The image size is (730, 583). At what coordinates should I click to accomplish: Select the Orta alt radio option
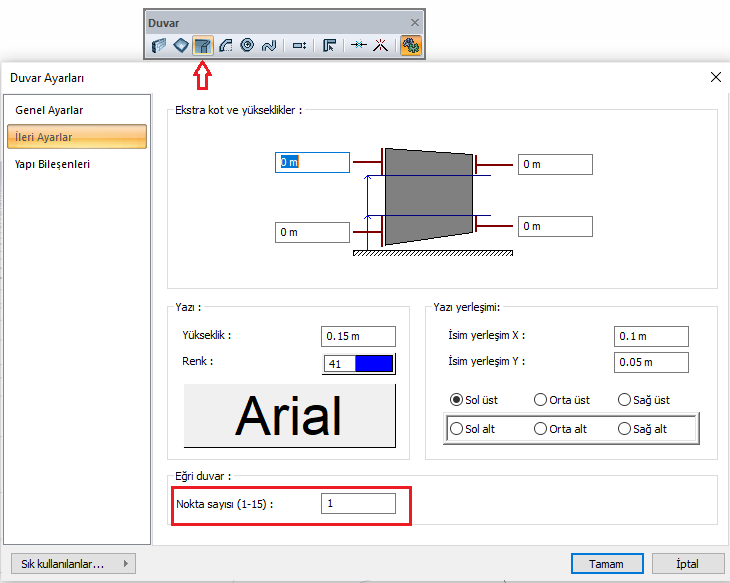pyautogui.click(x=541, y=429)
